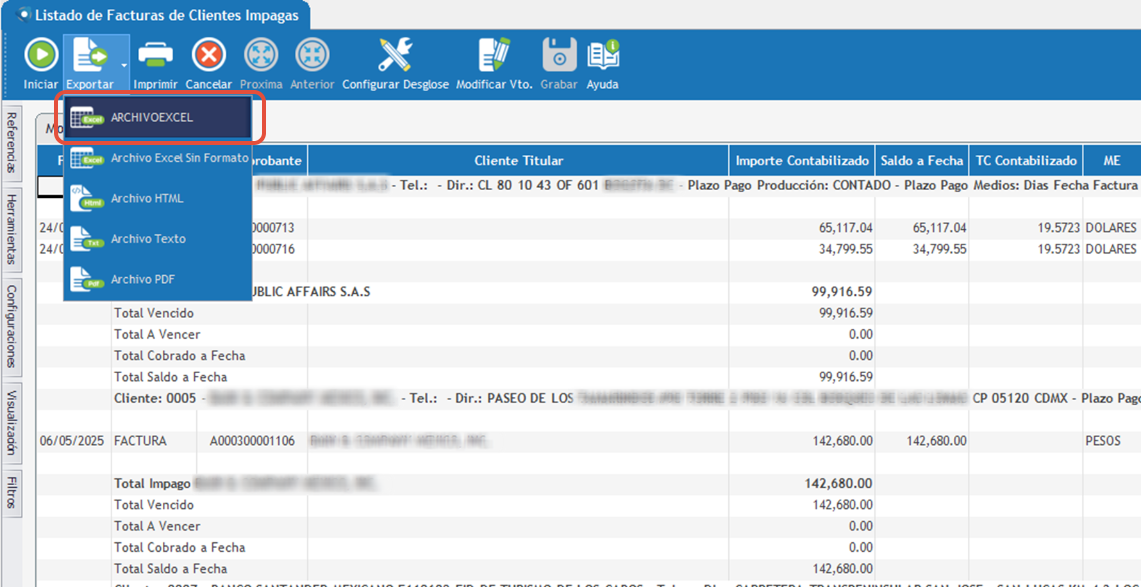Viewport: 1141px width, 587px height.
Task: Click the Modificar Vto. icon
Action: 494,55
